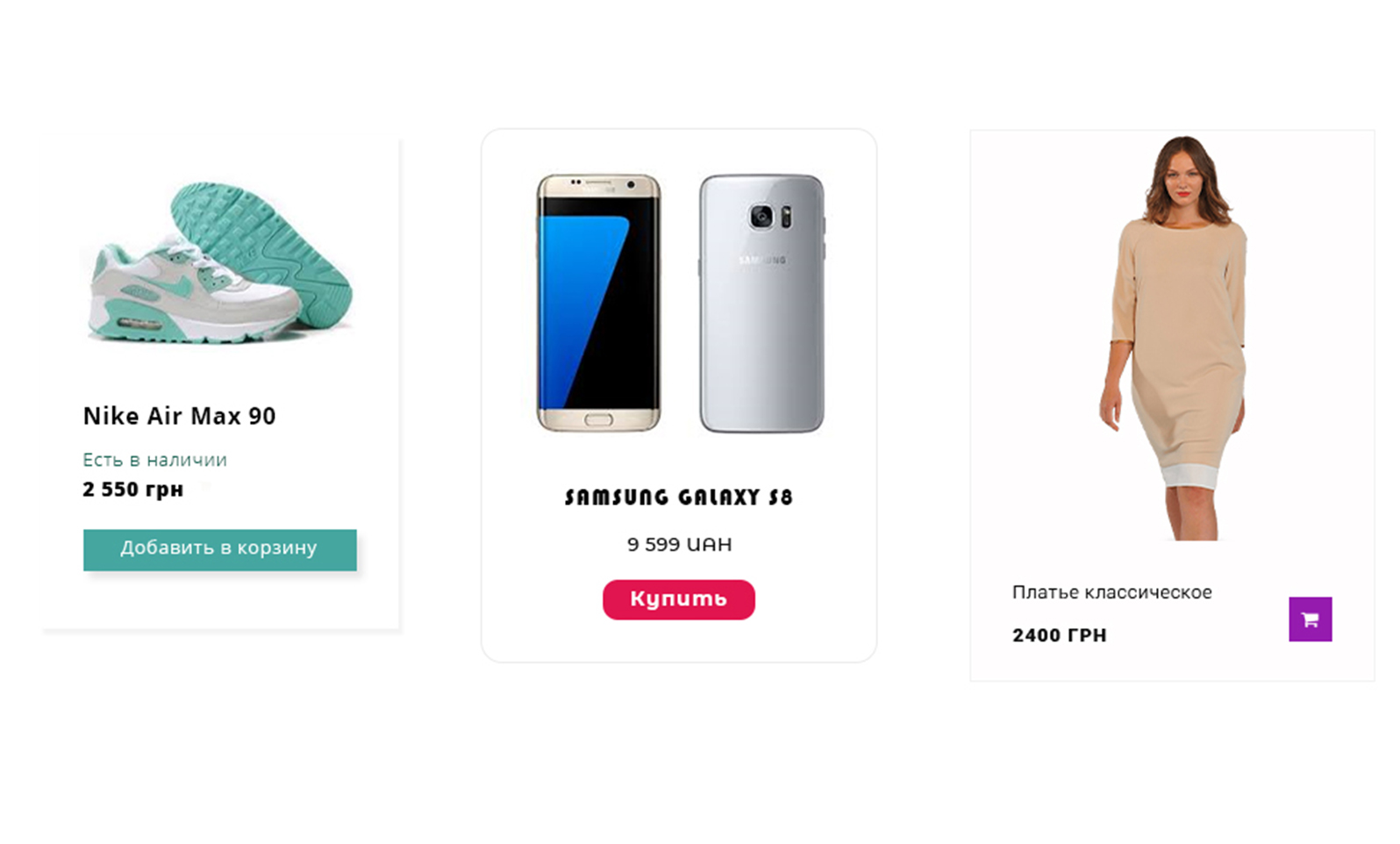Select the silver back-view Samsung phone image
This screenshot has width=1400, height=844.
click(x=761, y=303)
